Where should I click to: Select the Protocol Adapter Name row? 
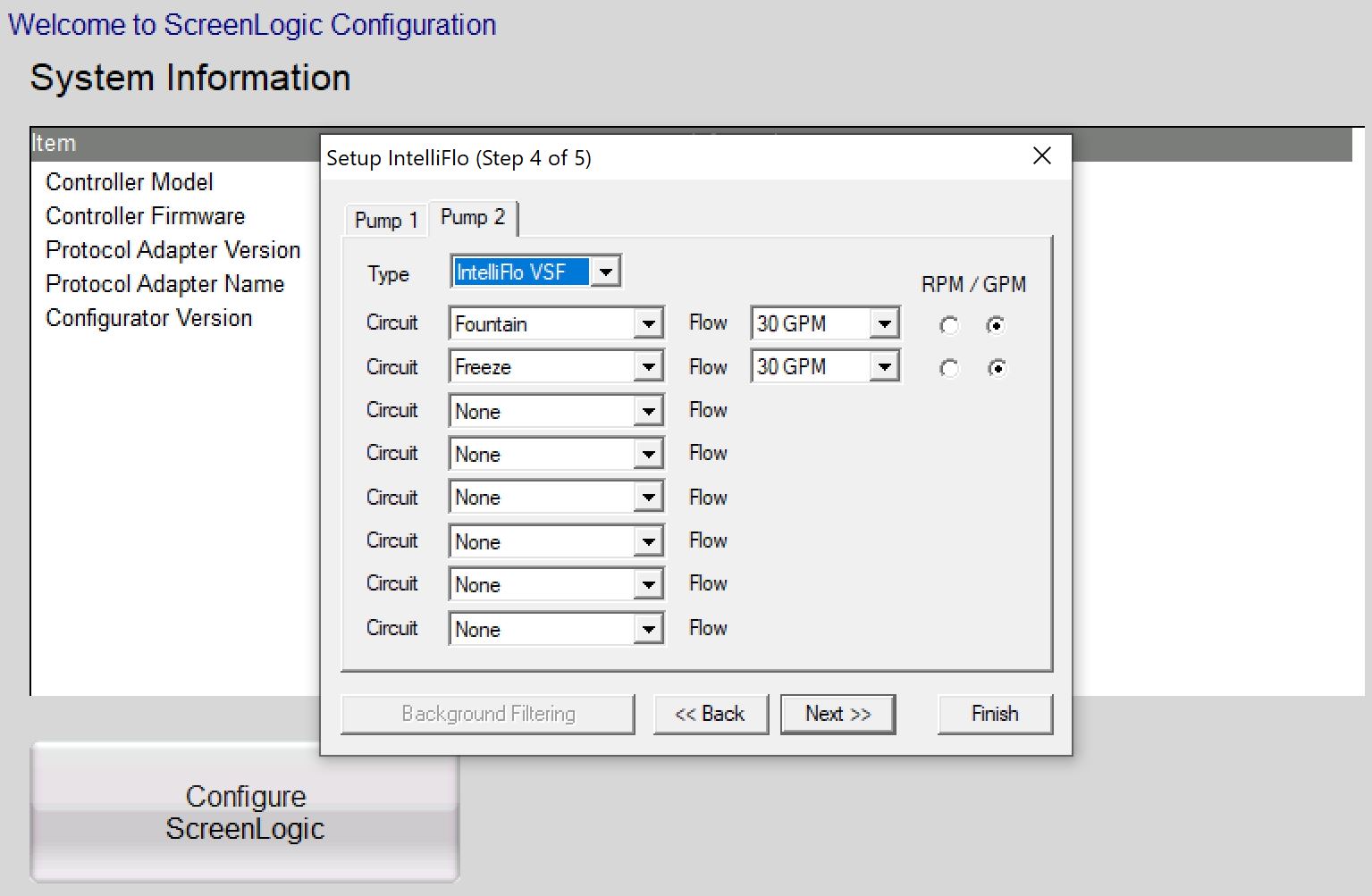pos(164,284)
